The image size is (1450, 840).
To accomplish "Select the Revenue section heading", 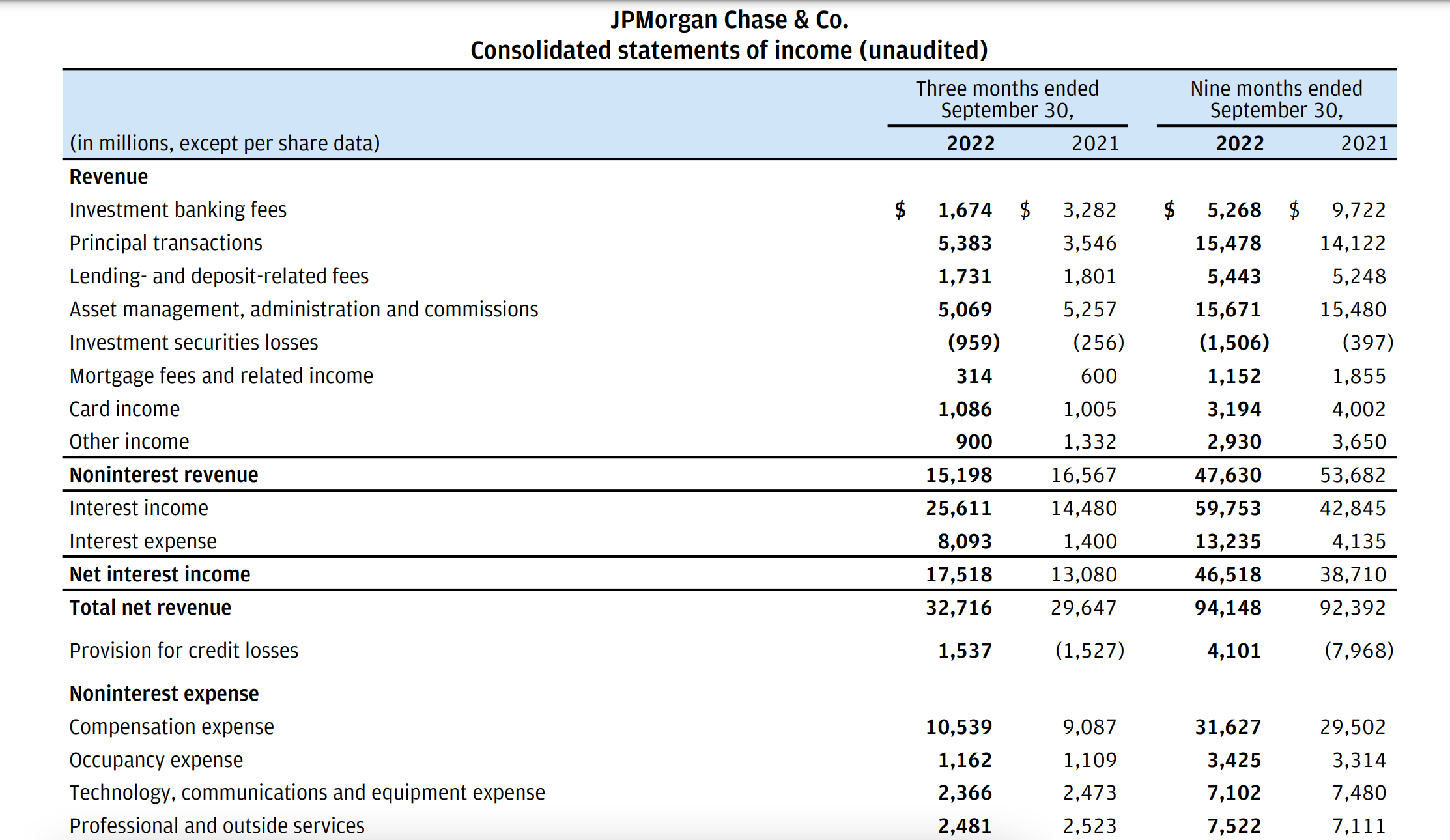I will pos(109,177).
